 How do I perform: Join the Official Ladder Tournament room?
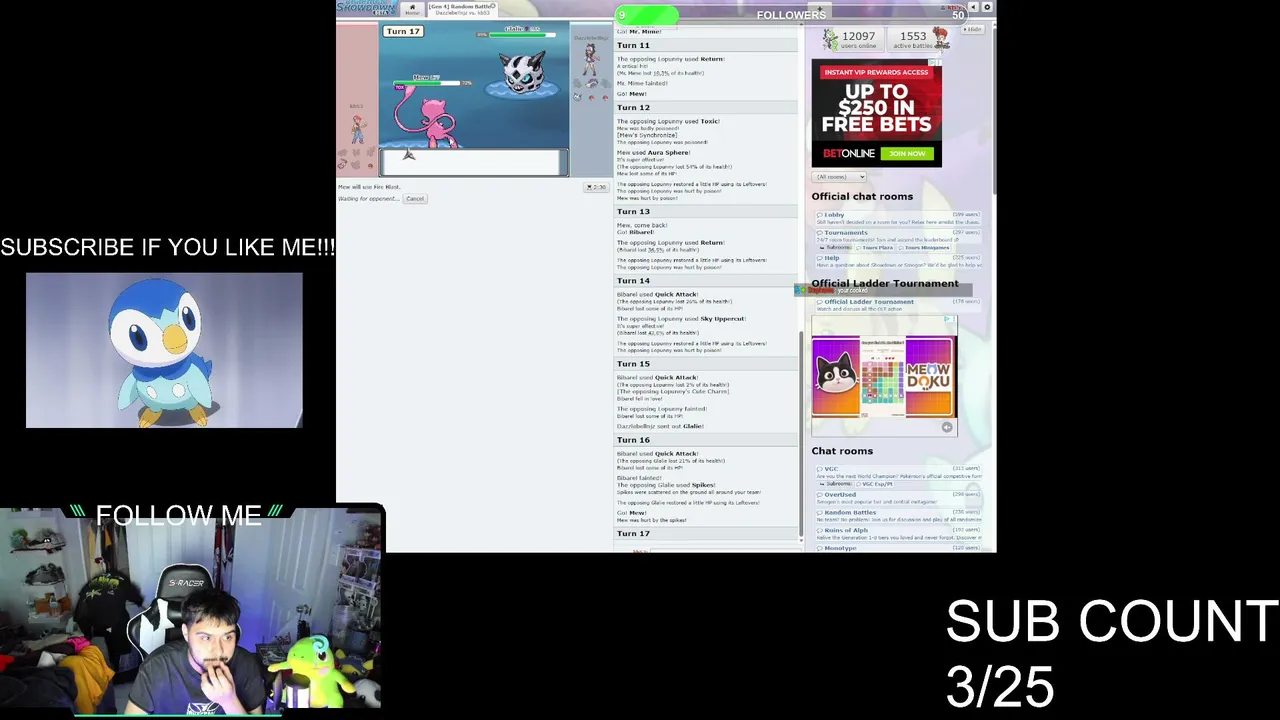tap(897, 305)
